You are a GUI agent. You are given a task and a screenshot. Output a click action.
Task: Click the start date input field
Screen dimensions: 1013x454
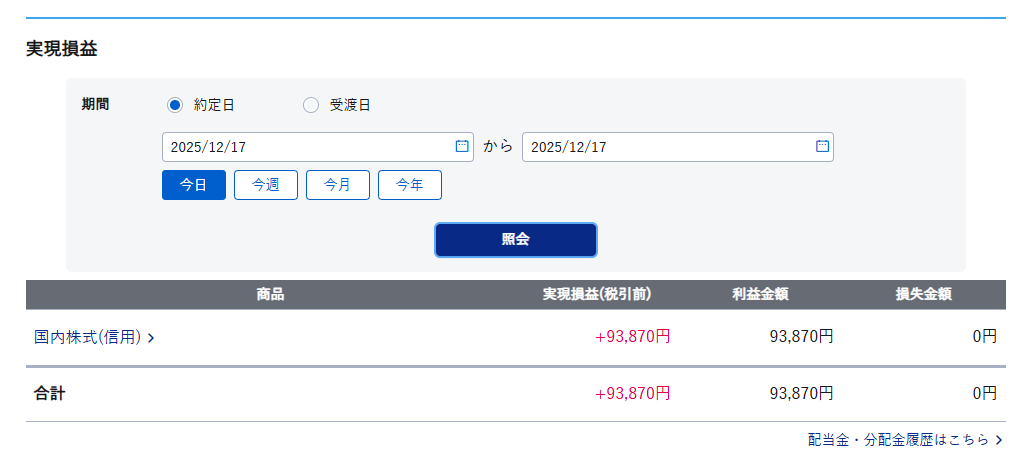click(x=305, y=147)
